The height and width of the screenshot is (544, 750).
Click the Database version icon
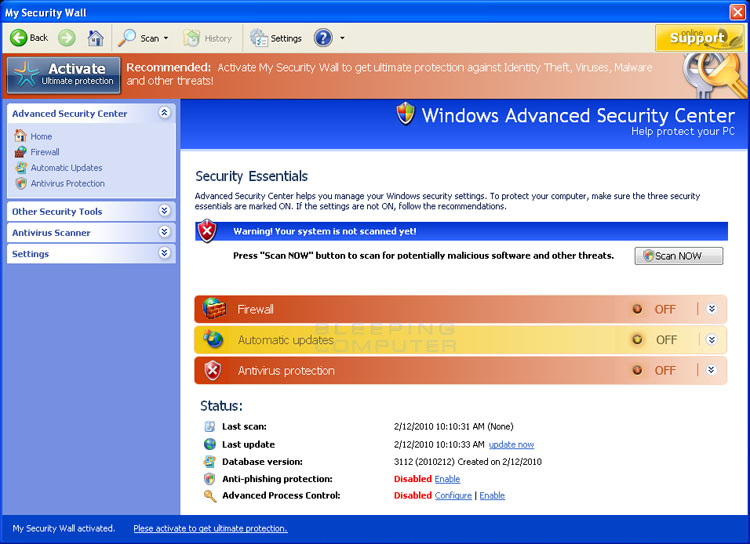point(210,461)
